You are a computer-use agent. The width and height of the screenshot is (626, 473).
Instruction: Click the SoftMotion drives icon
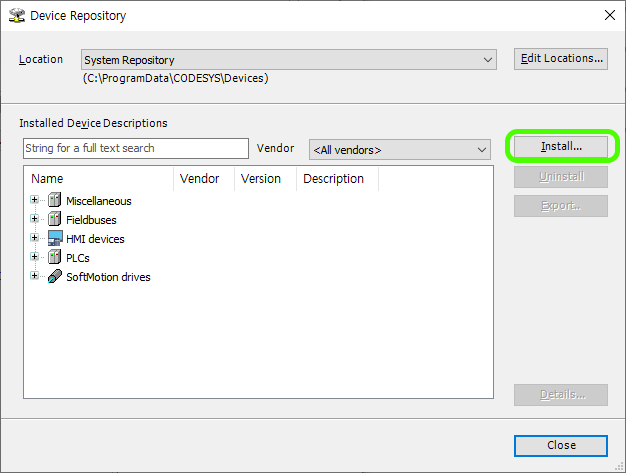(x=54, y=277)
